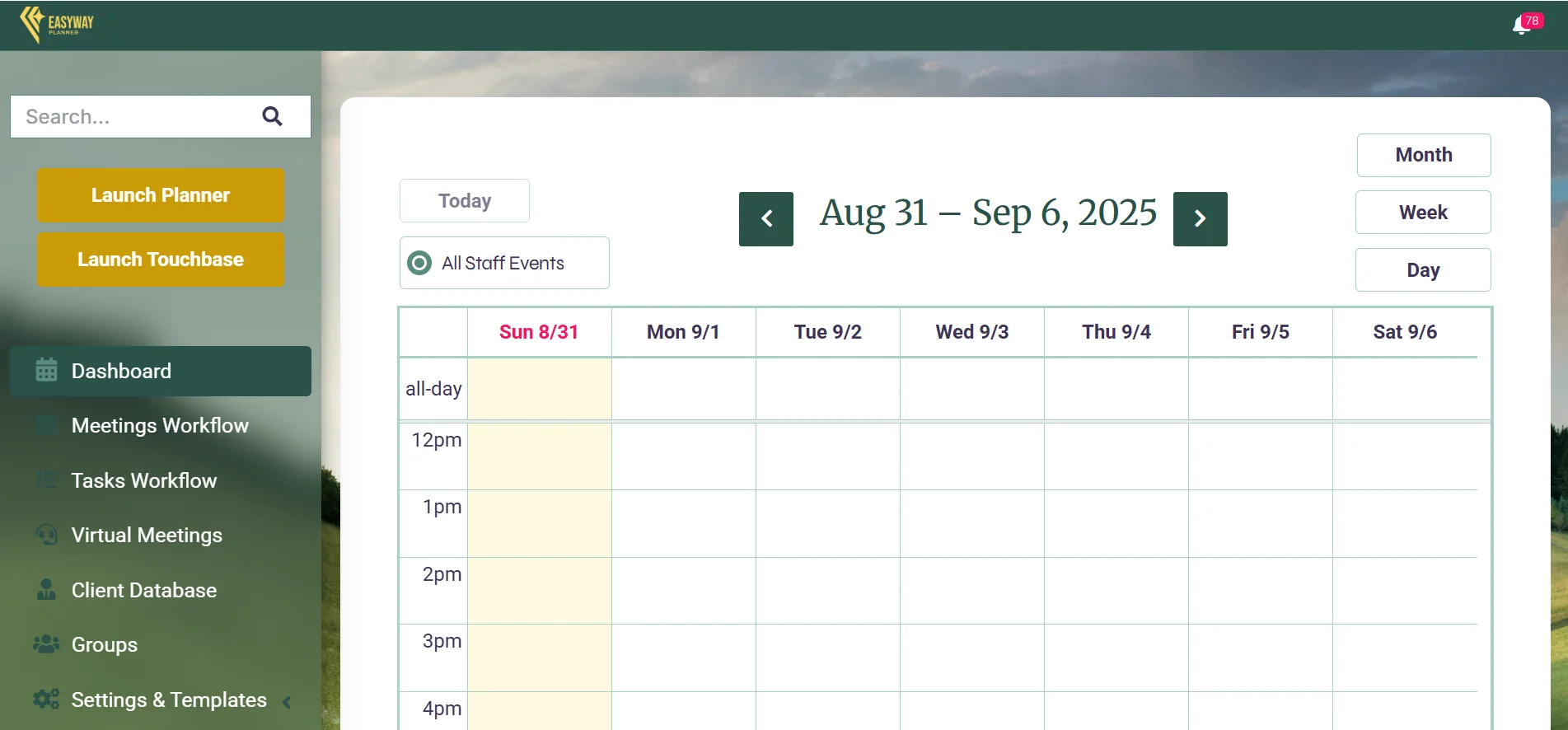Open Tasks Workflow from the sidebar
The image size is (1568, 730).
click(x=144, y=480)
